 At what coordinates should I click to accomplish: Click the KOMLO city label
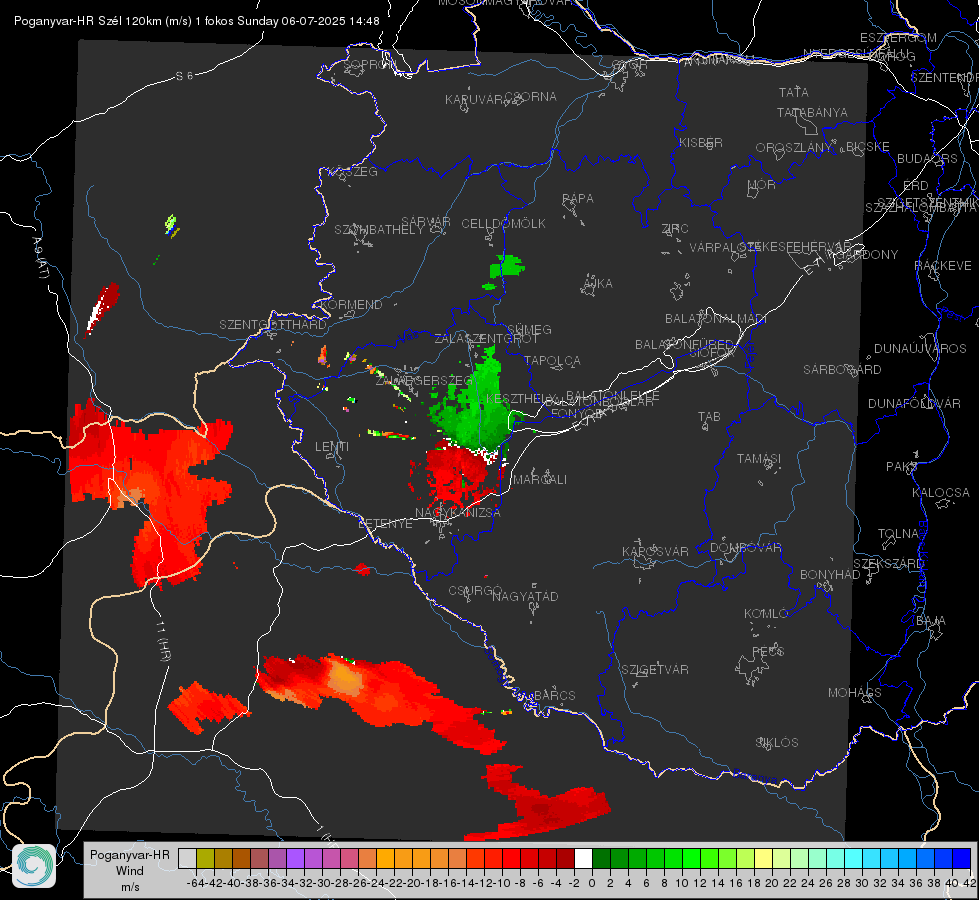point(766,614)
